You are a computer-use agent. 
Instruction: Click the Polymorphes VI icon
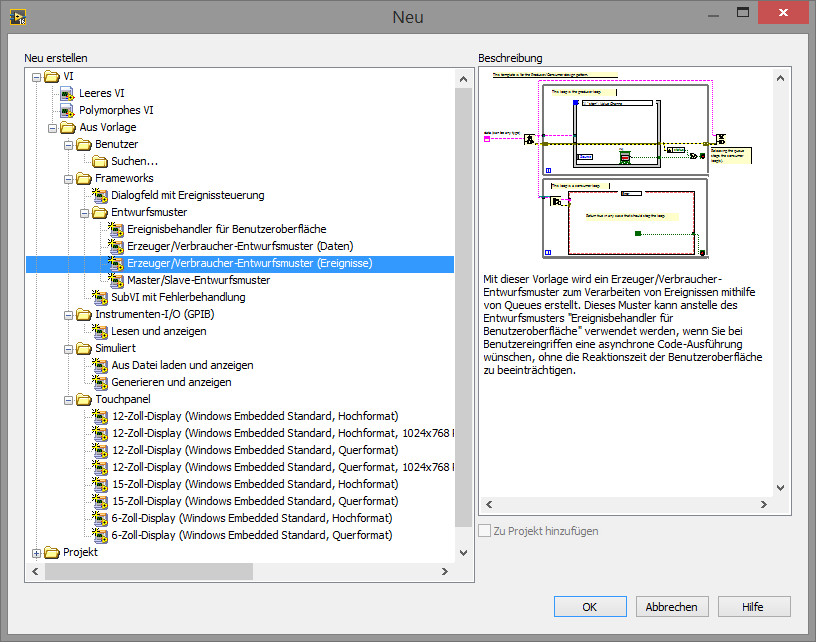tap(68, 110)
